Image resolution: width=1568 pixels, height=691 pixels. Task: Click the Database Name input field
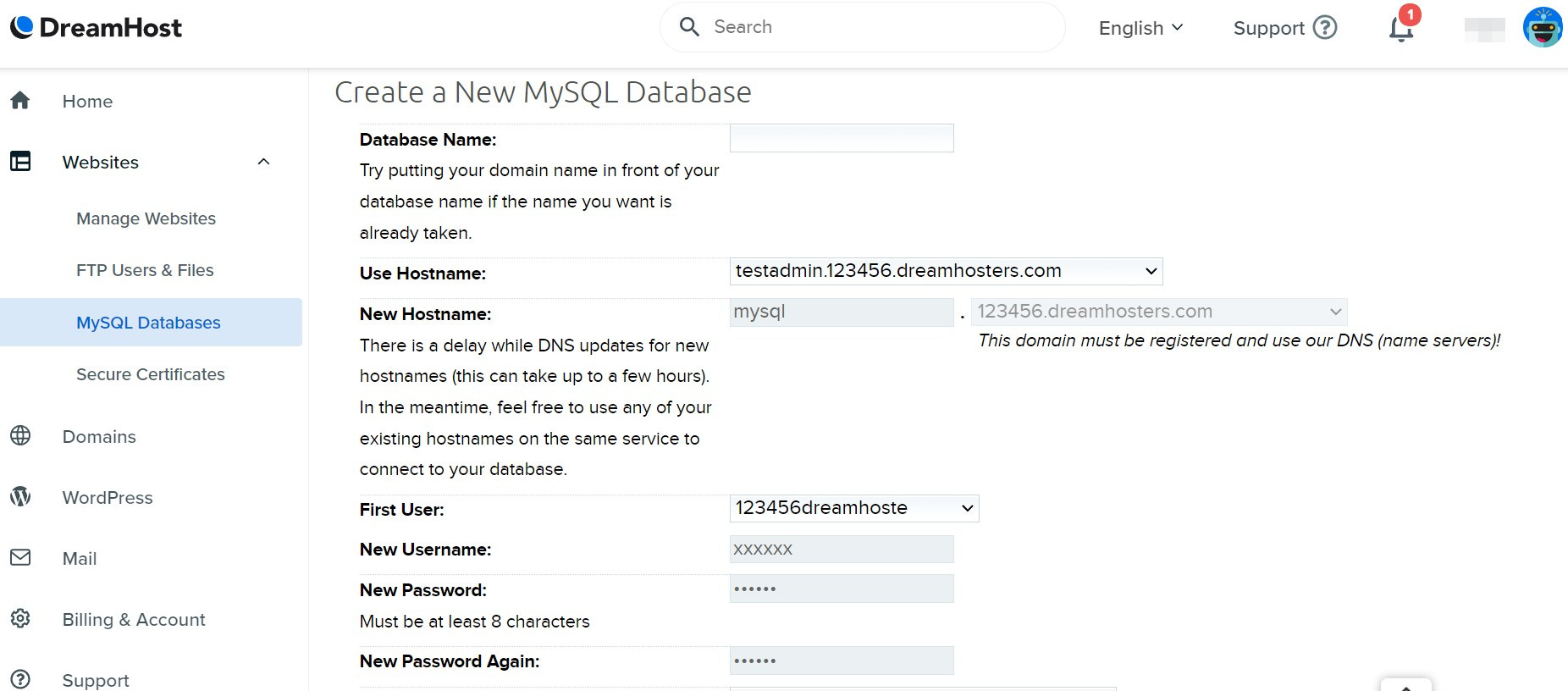point(841,139)
